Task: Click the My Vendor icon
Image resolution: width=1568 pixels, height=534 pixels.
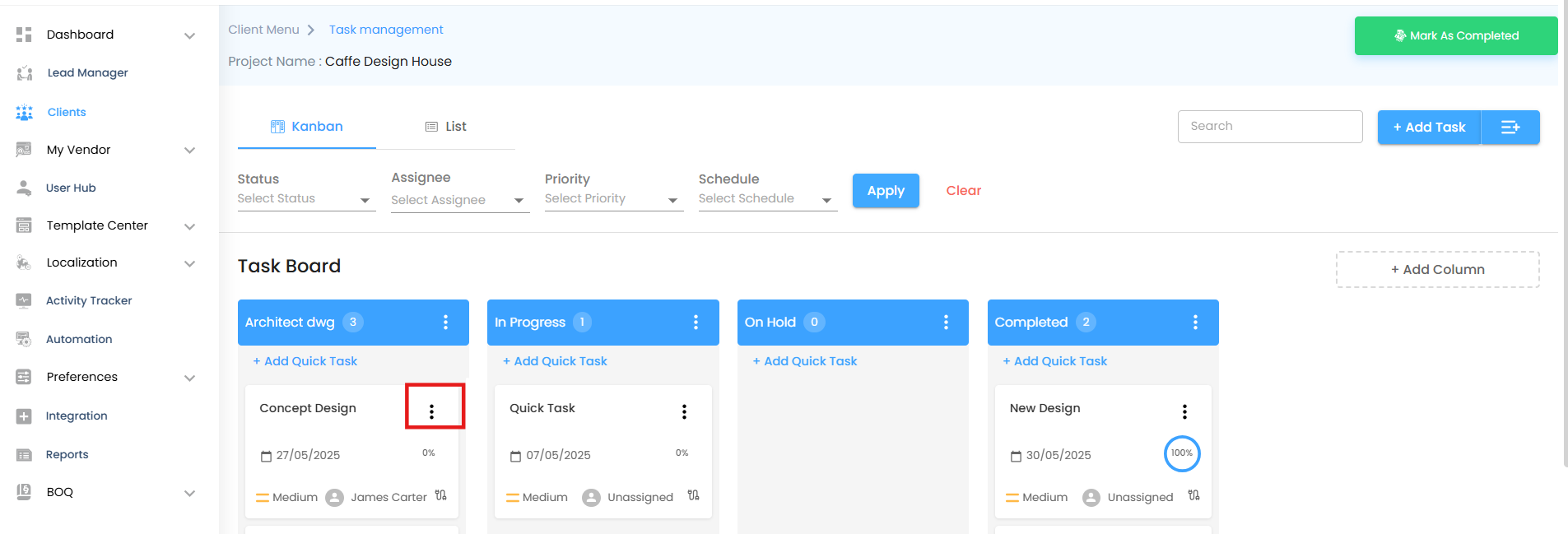Action: tap(24, 150)
